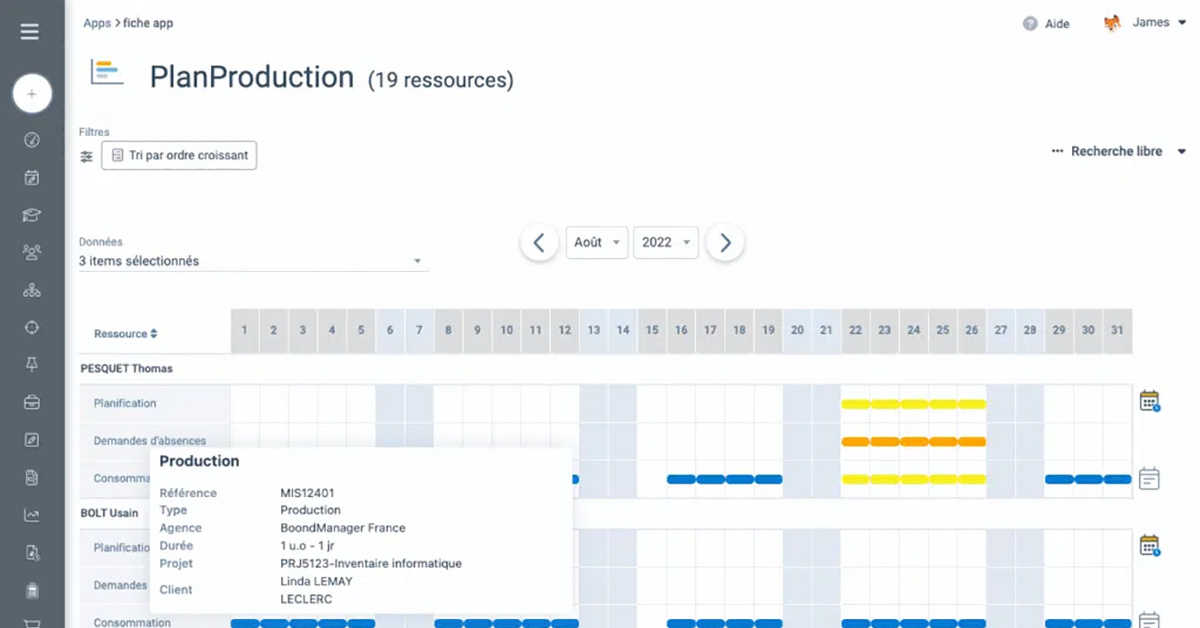Click the Tri par ordre croissant button
The height and width of the screenshot is (628, 1200).
(179, 156)
